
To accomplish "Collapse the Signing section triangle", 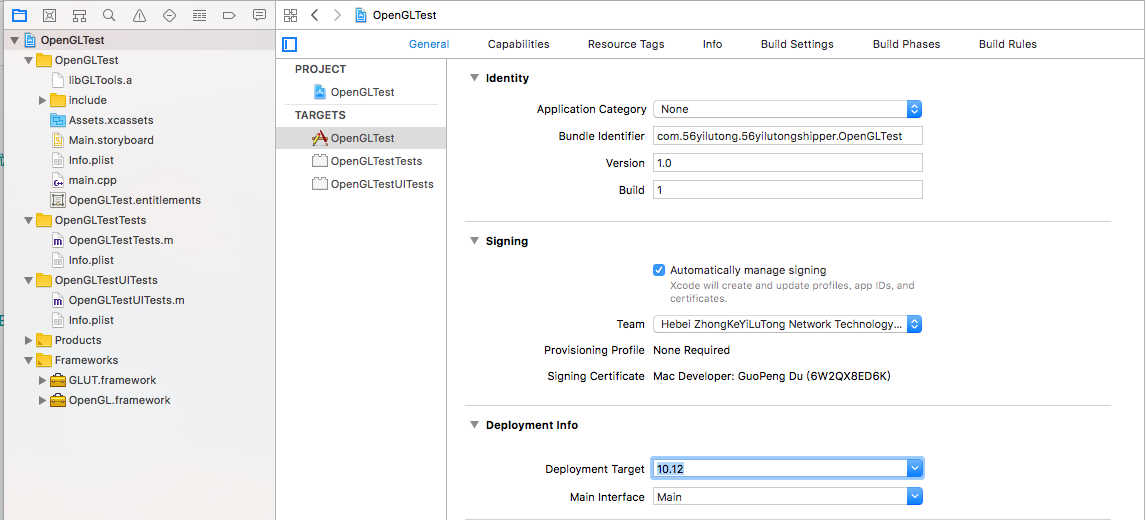I will point(474,241).
